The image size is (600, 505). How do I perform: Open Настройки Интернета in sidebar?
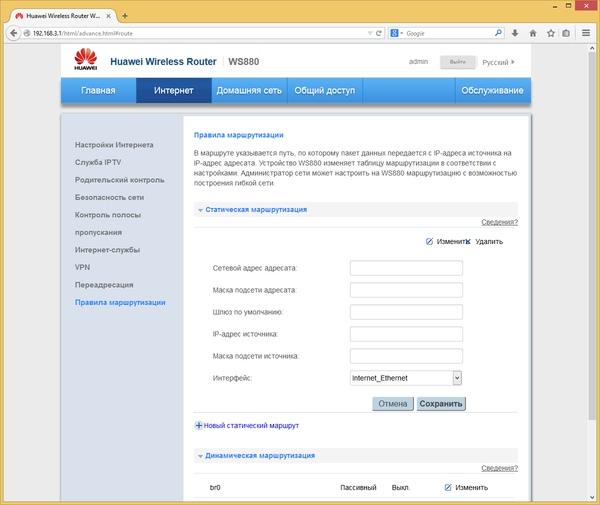[114, 145]
